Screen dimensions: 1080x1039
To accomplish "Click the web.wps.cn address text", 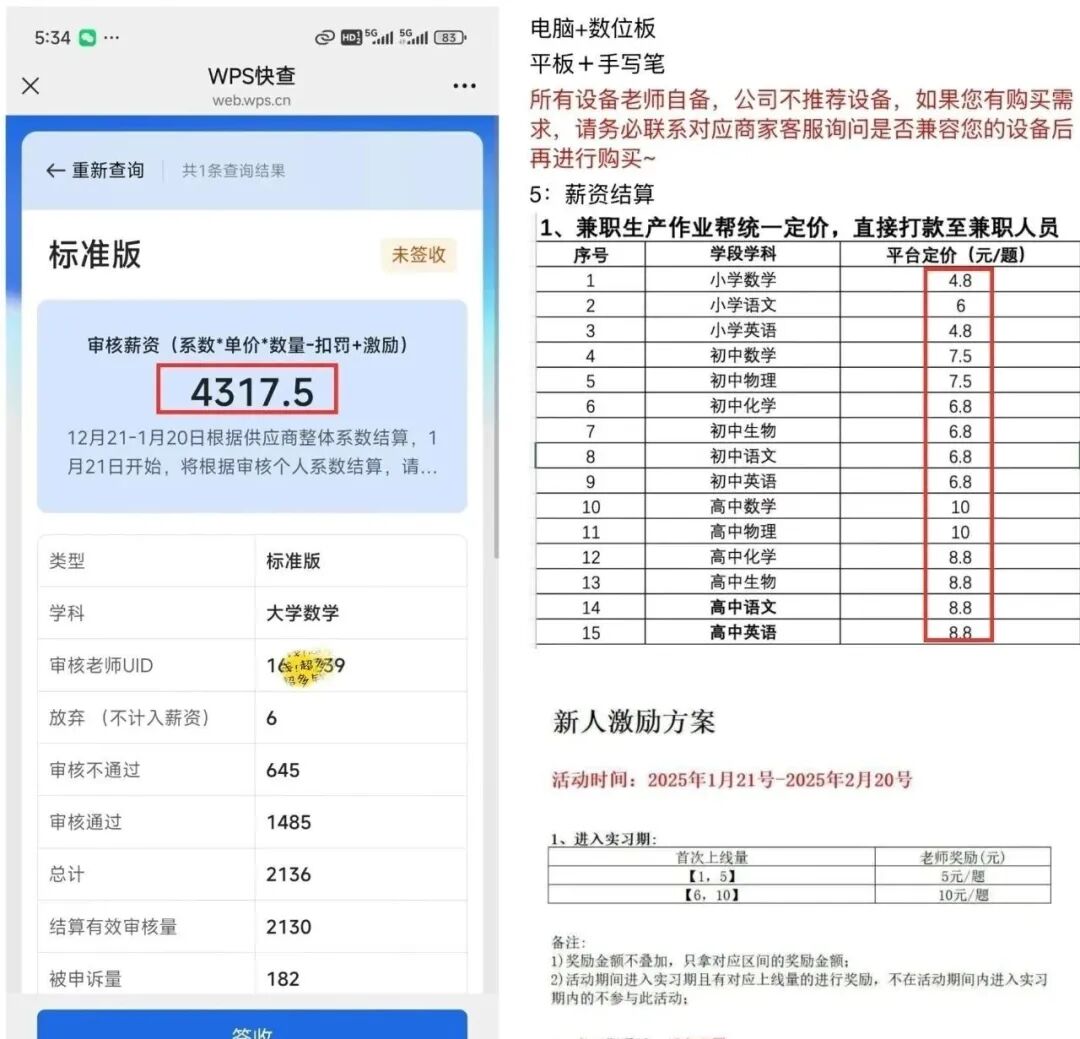I will tap(252, 100).
